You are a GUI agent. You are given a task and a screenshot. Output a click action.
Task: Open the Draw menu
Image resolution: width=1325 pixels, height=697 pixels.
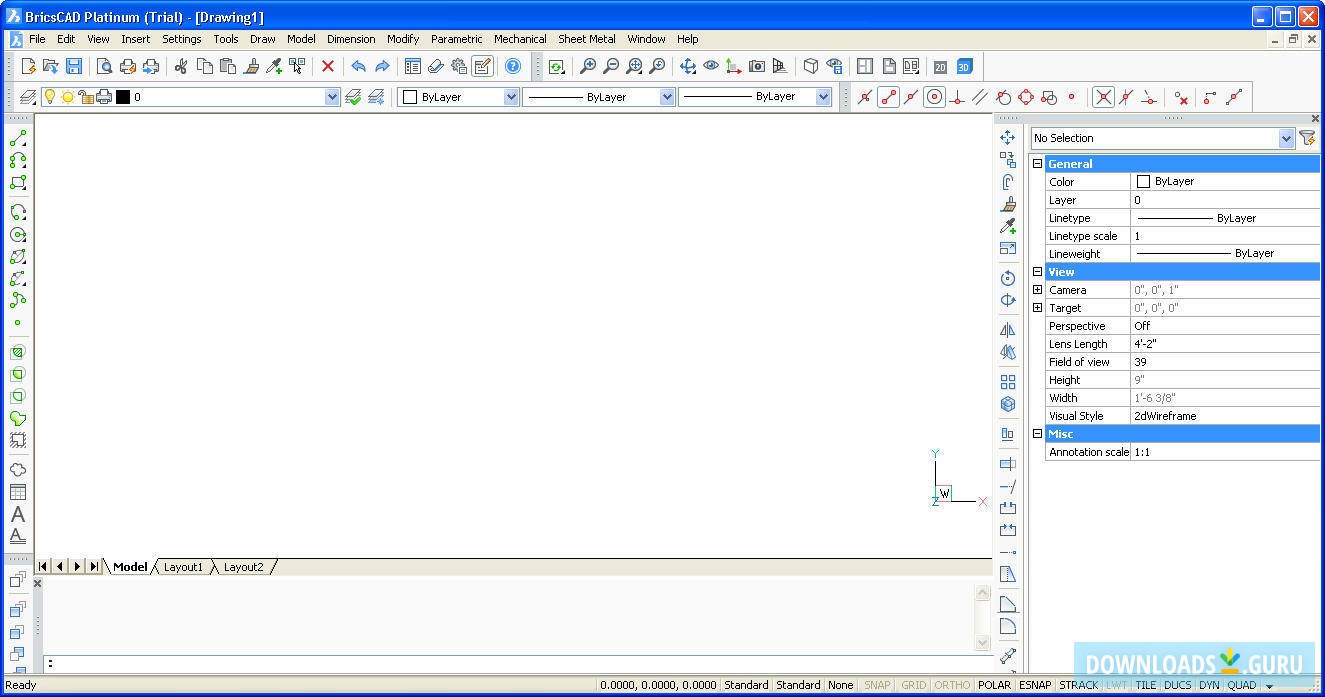[x=263, y=39]
